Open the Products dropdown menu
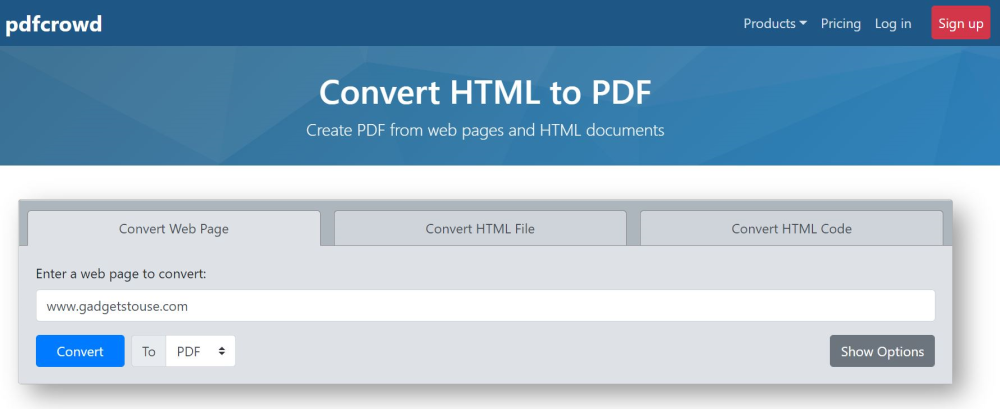Viewport: 1000px width, 409px height. click(x=774, y=23)
